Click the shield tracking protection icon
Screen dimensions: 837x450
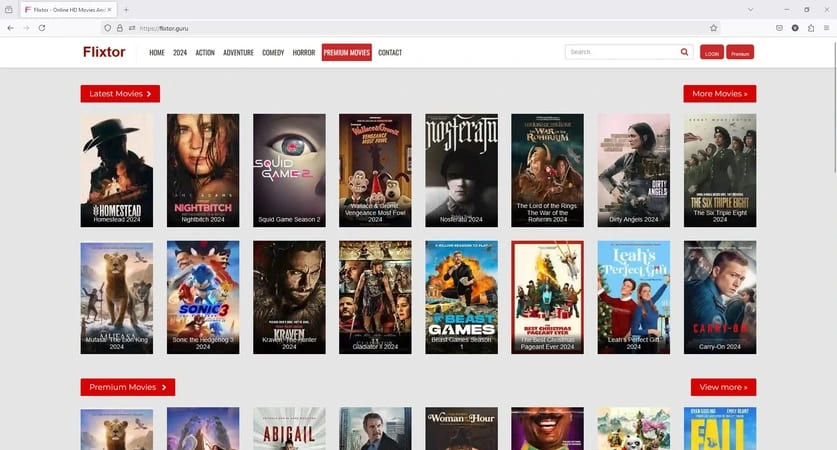(x=107, y=28)
